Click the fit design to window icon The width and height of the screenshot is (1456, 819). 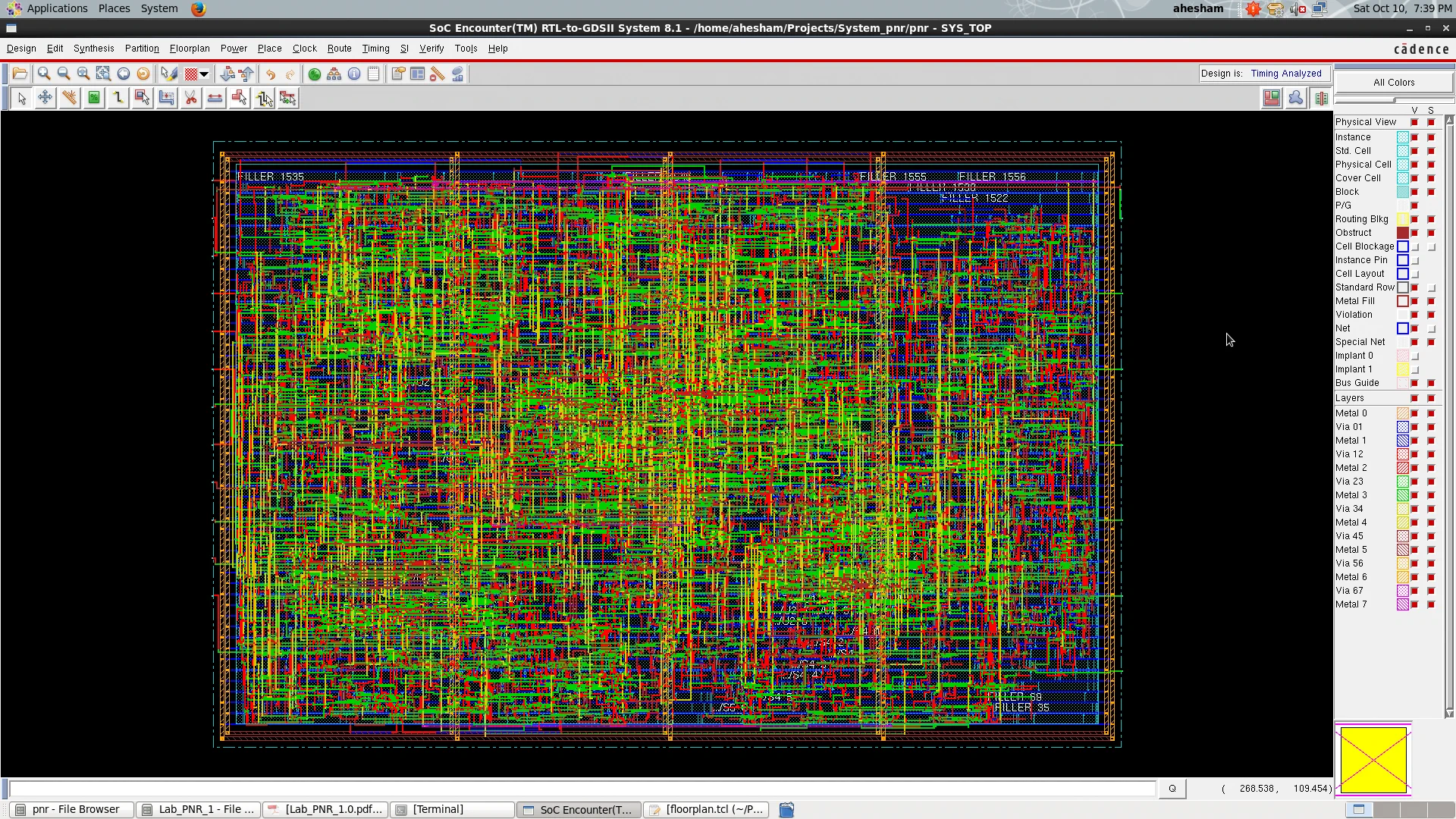[103, 74]
